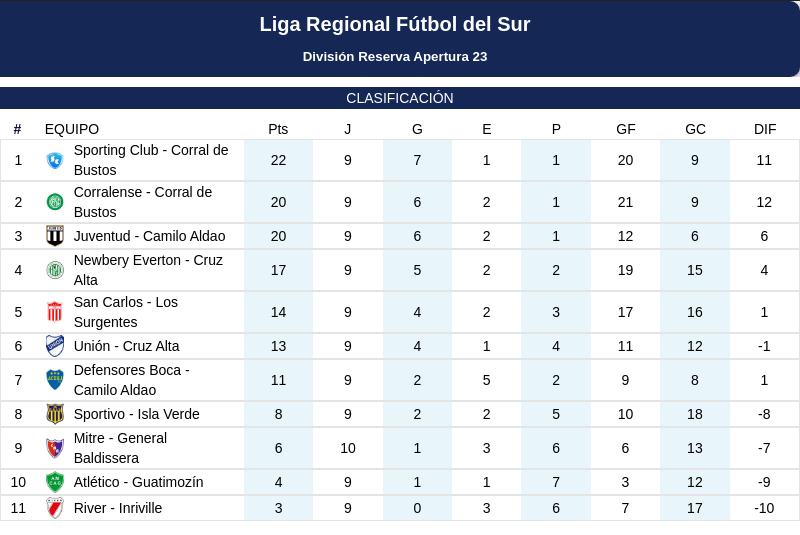
Task: Select the Unión - Cruz Alta team name
Action: pyautogui.click(x=127, y=346)
